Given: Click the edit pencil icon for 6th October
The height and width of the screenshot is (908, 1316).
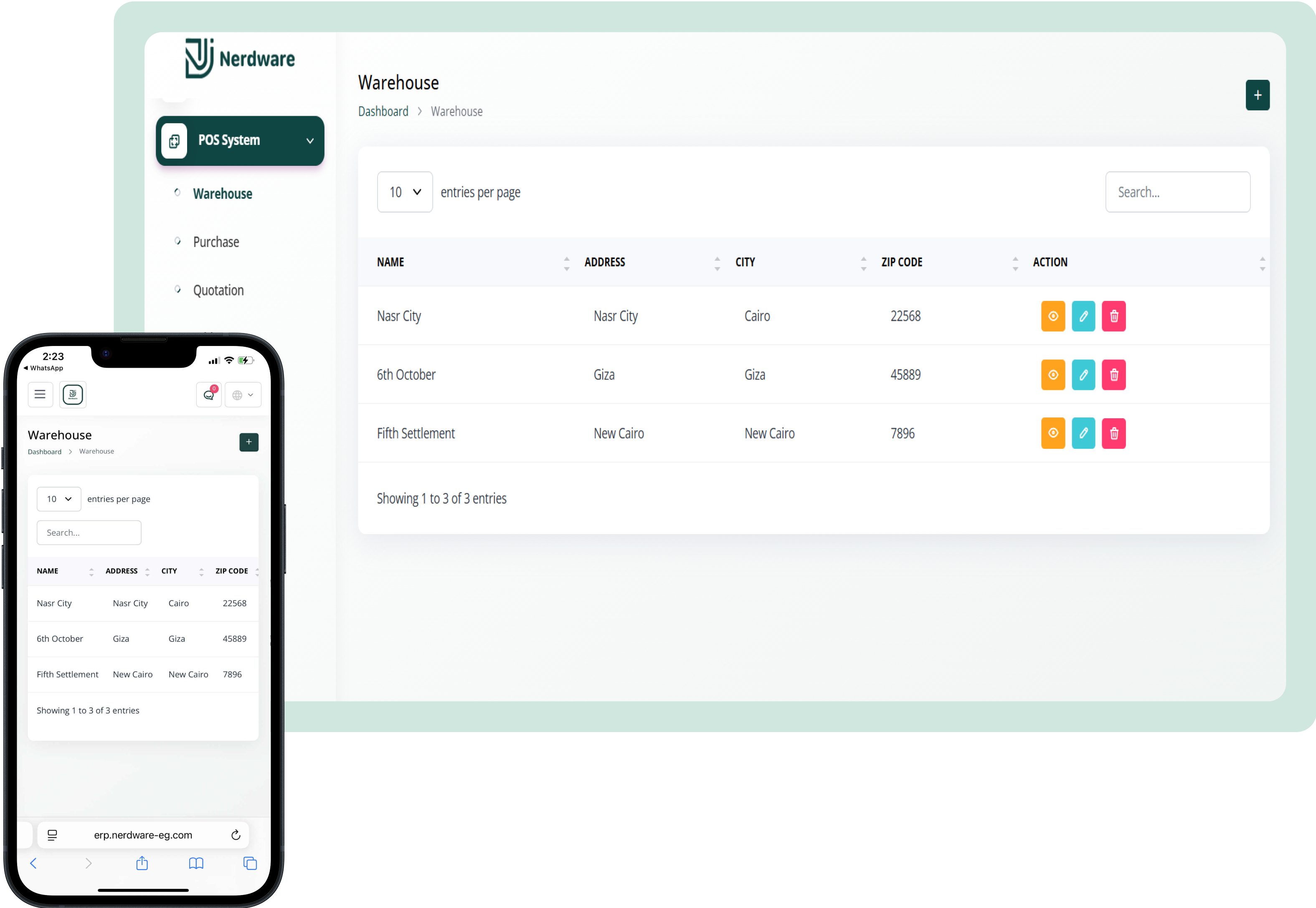Looking at the screenshot, I should 1083,375.
